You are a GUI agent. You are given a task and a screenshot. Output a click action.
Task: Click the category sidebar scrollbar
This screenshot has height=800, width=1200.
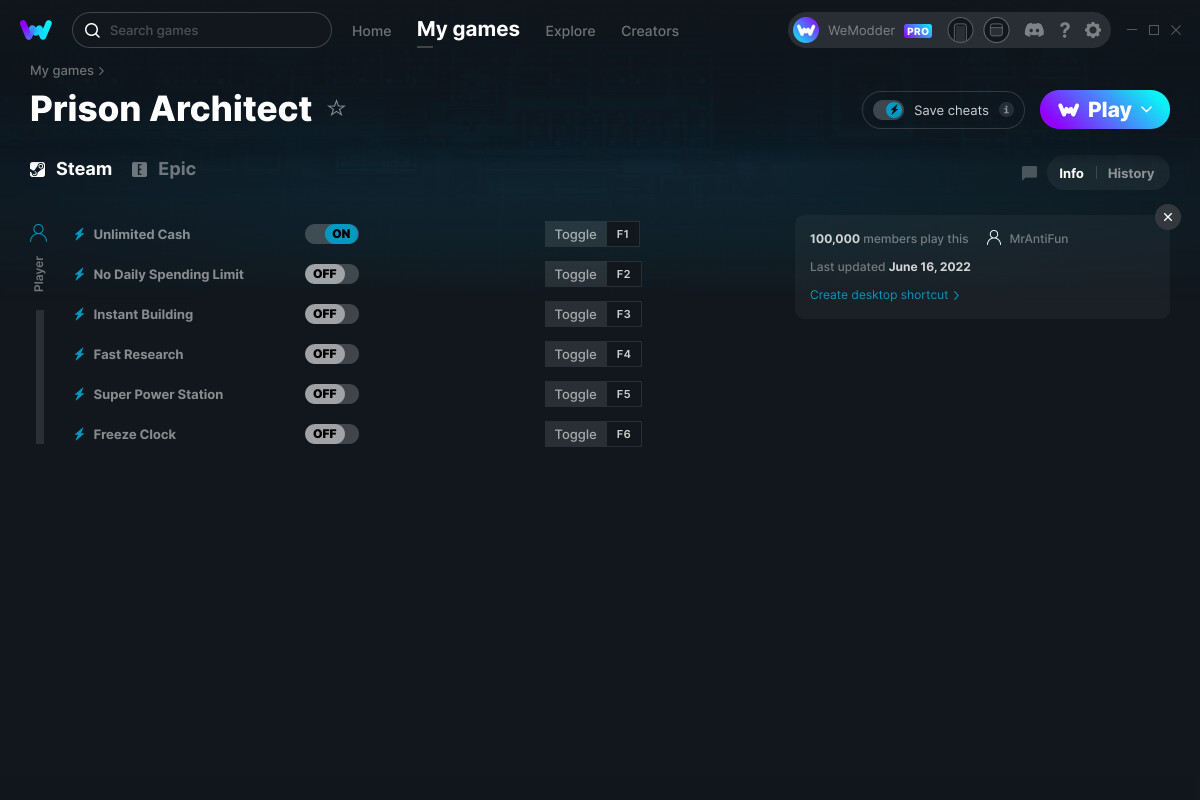coord(40,377)
